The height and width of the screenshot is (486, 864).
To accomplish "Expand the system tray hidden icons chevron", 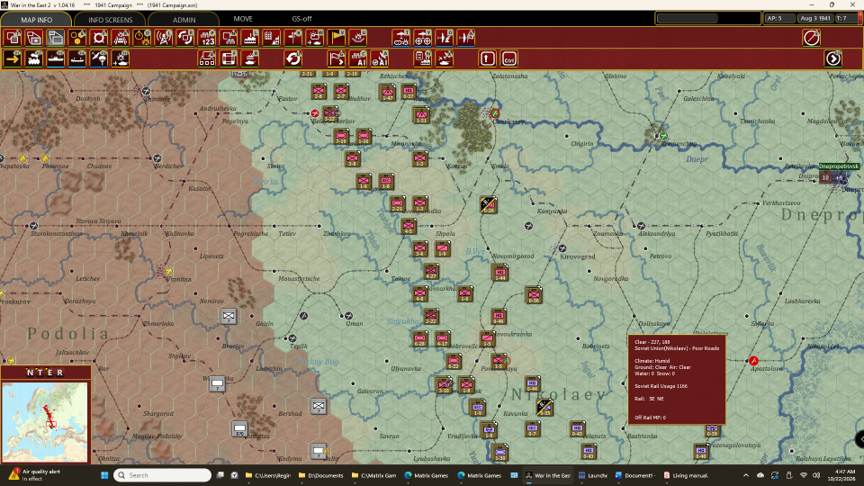I will click(746, 475).
